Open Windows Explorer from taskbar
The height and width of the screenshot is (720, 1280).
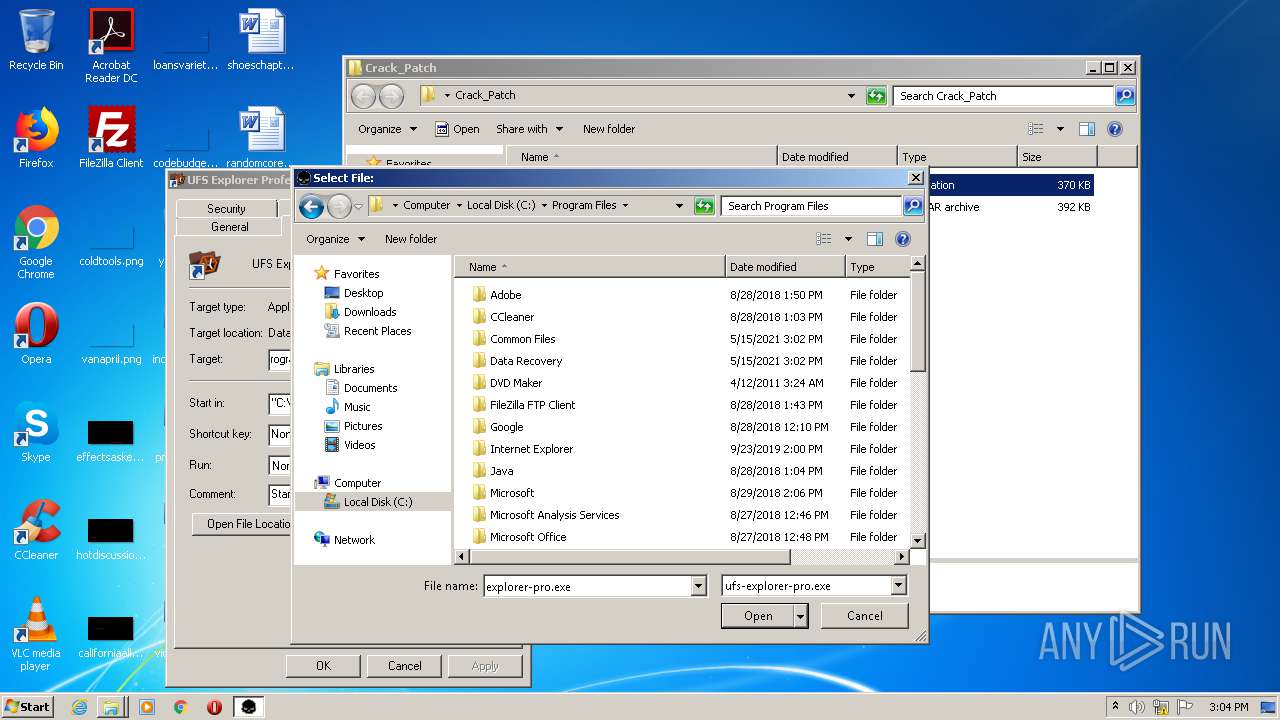[111, 707]
